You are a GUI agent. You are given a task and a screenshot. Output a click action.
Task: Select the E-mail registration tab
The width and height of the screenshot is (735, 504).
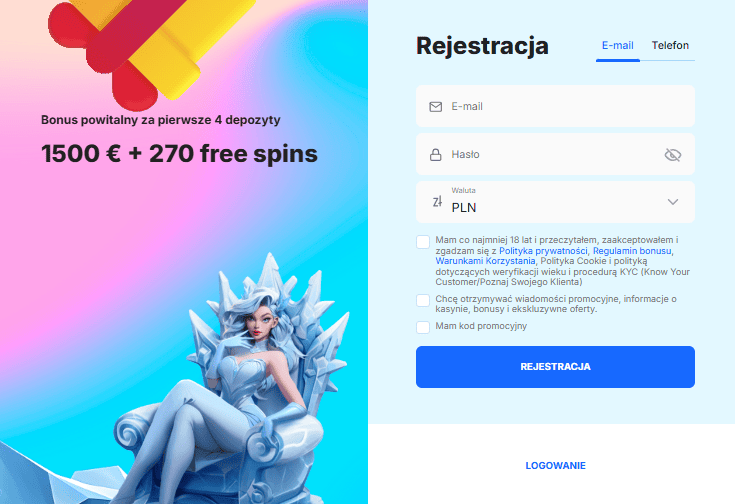click(x=617, y=45)
